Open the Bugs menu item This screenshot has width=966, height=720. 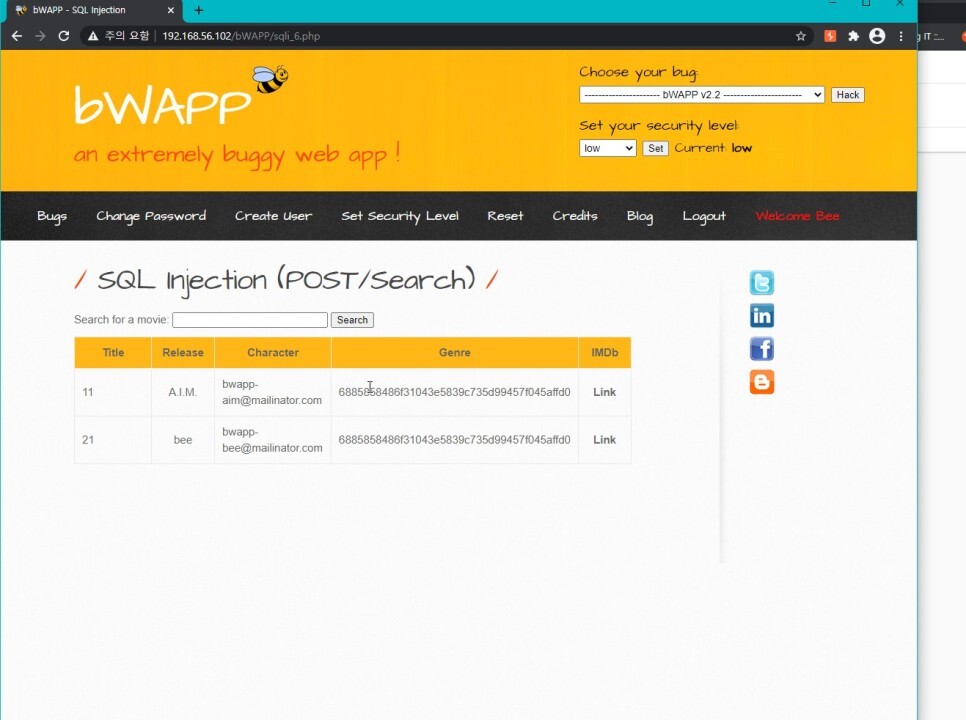click(52, 216)
